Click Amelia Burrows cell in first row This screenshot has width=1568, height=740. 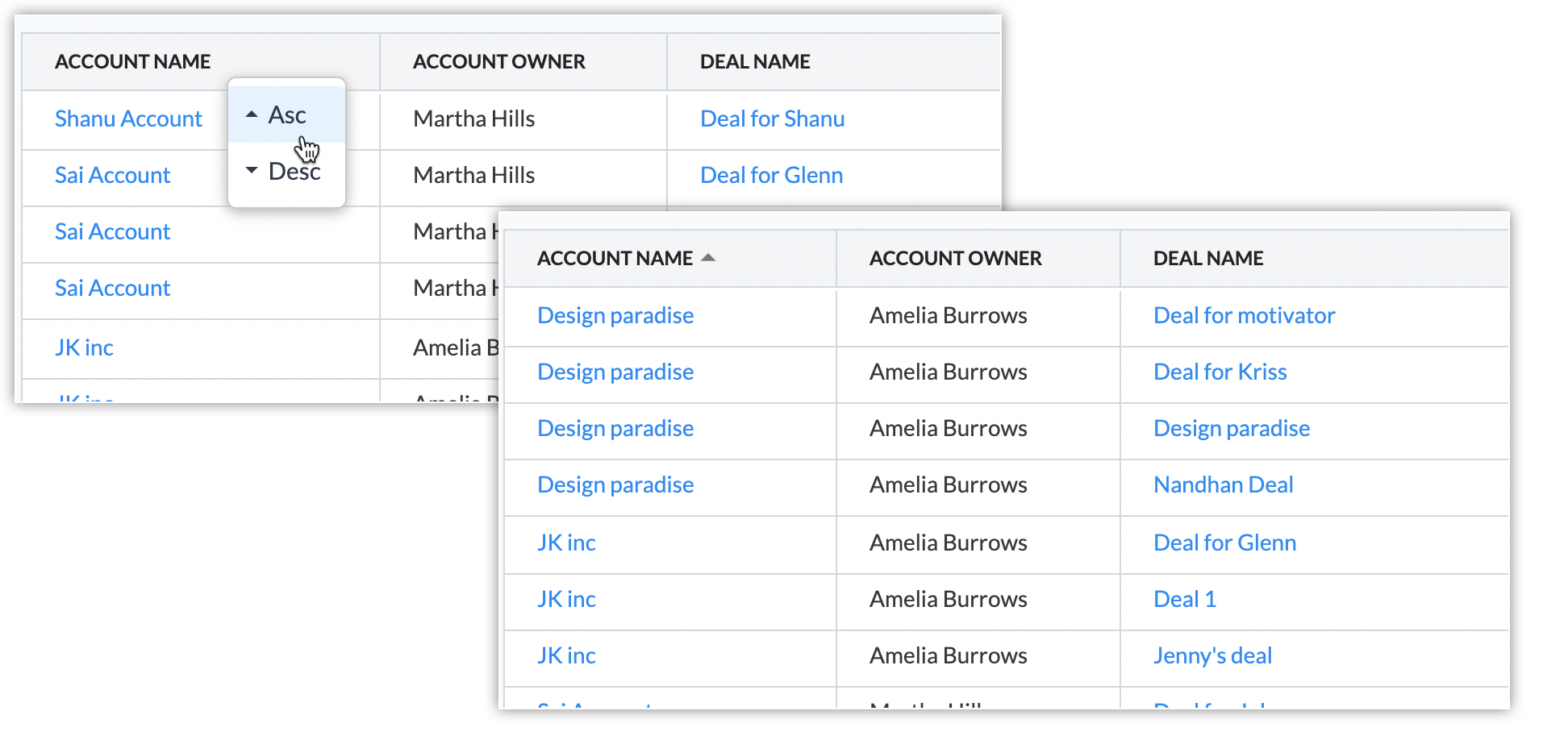948,316
